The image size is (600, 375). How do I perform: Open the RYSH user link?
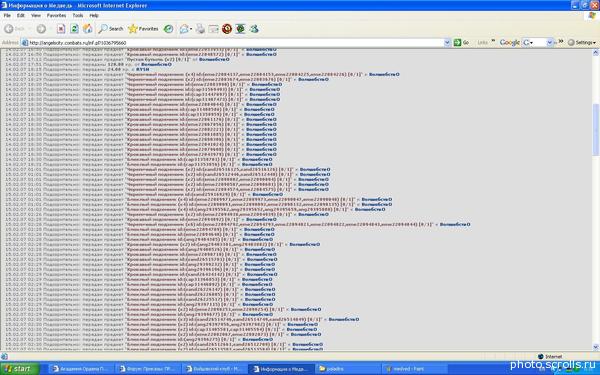tap(143, 70)
